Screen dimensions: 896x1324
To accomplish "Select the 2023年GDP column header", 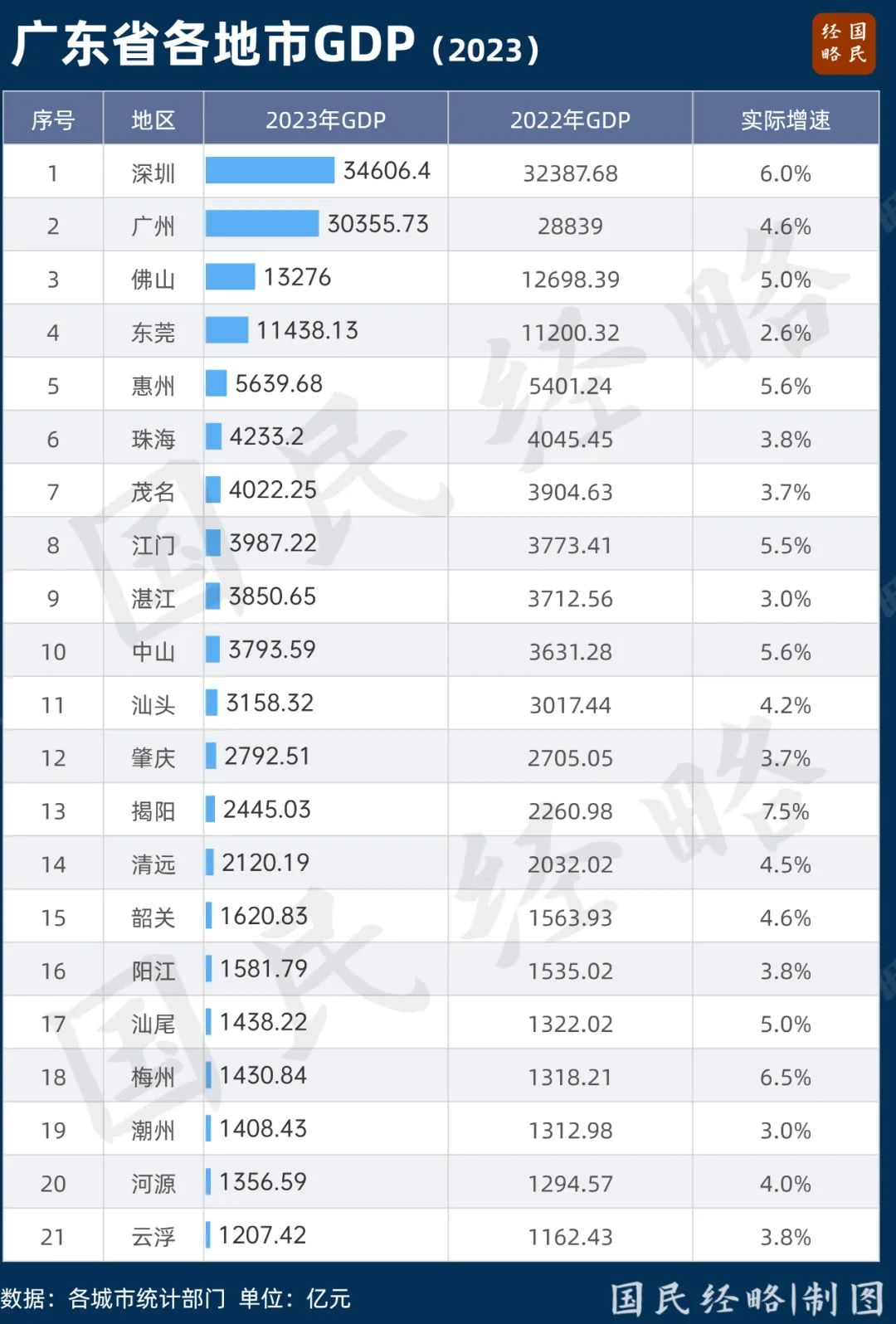I will click(x=325, y=120).
